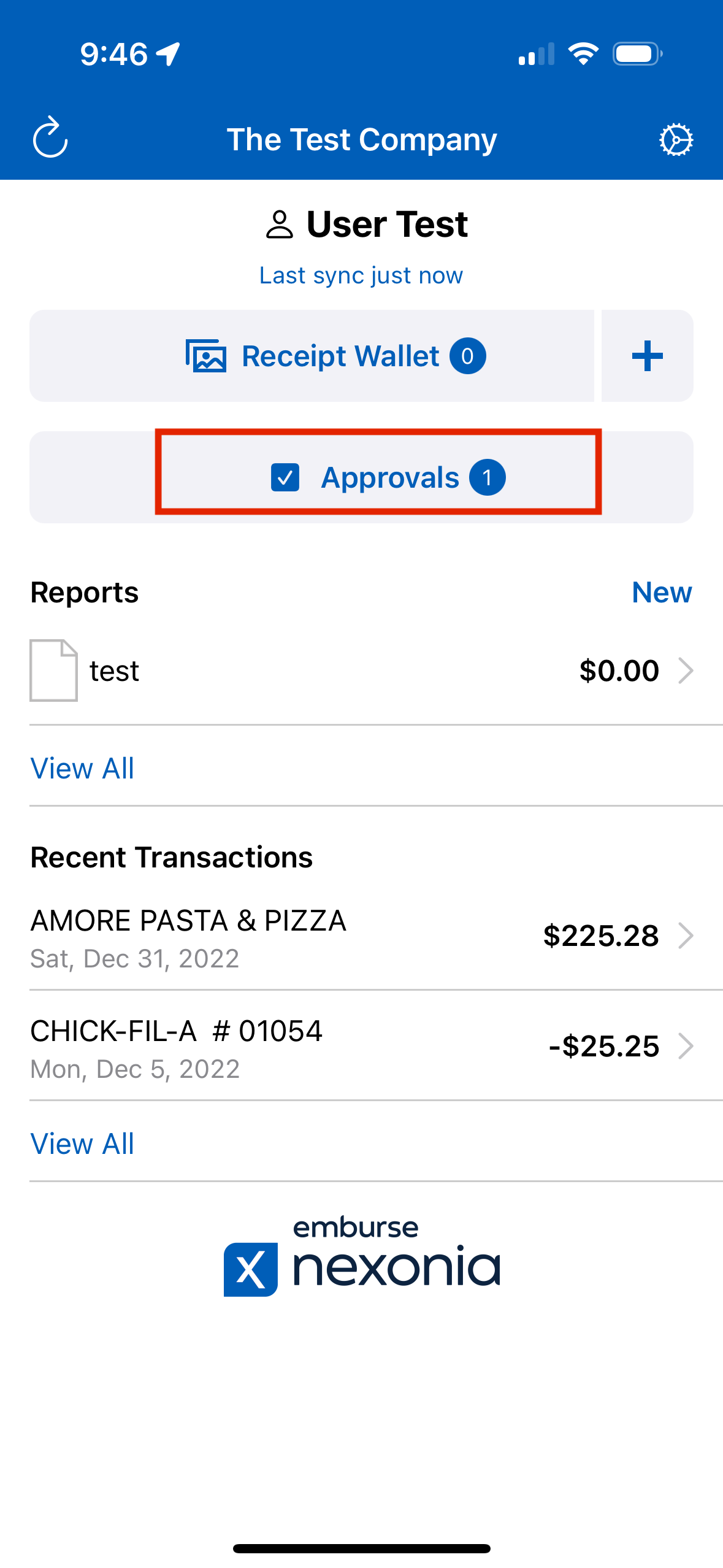Expand the Chick-fil-A transaction chevron
This screenshot has height=1568, width=723.
pyautogui.click(x=686, y=1046)
